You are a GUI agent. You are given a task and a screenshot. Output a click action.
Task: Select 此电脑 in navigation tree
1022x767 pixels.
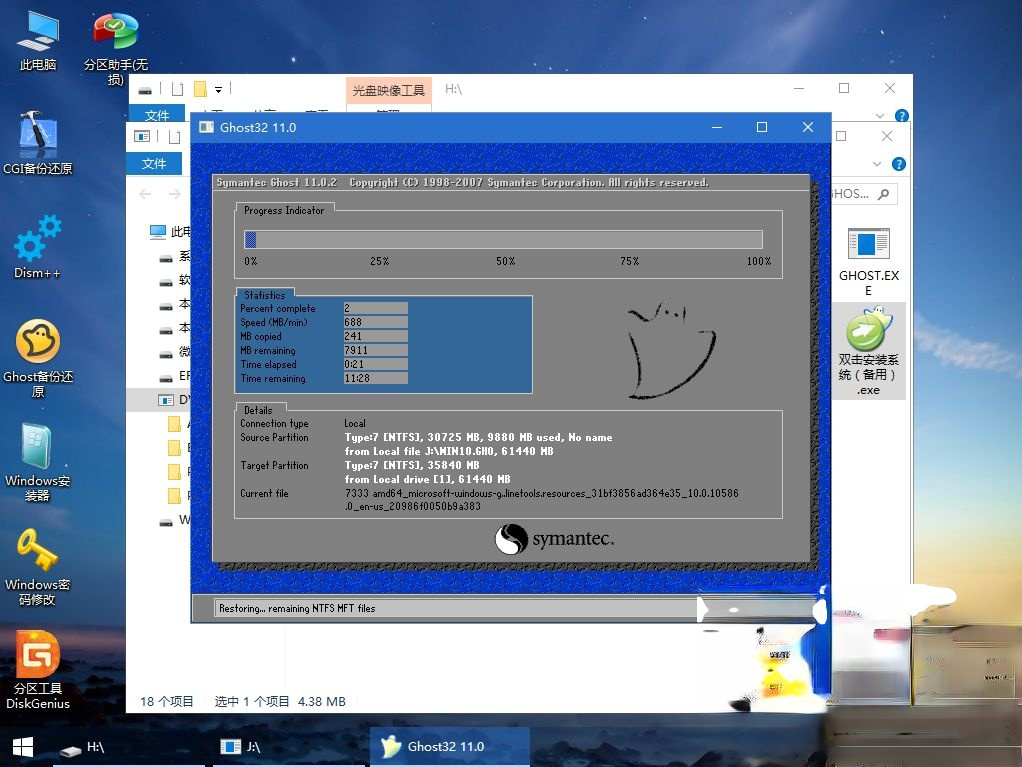tap(171, 232)
